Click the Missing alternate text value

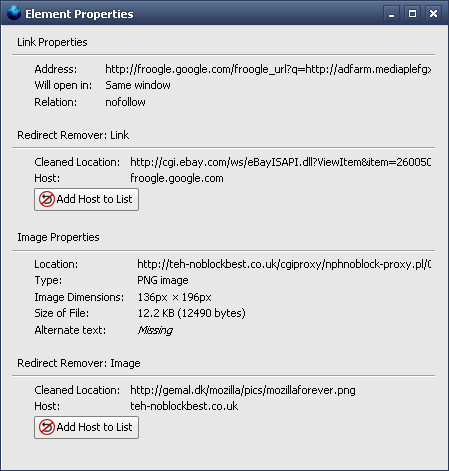point(155,330)
